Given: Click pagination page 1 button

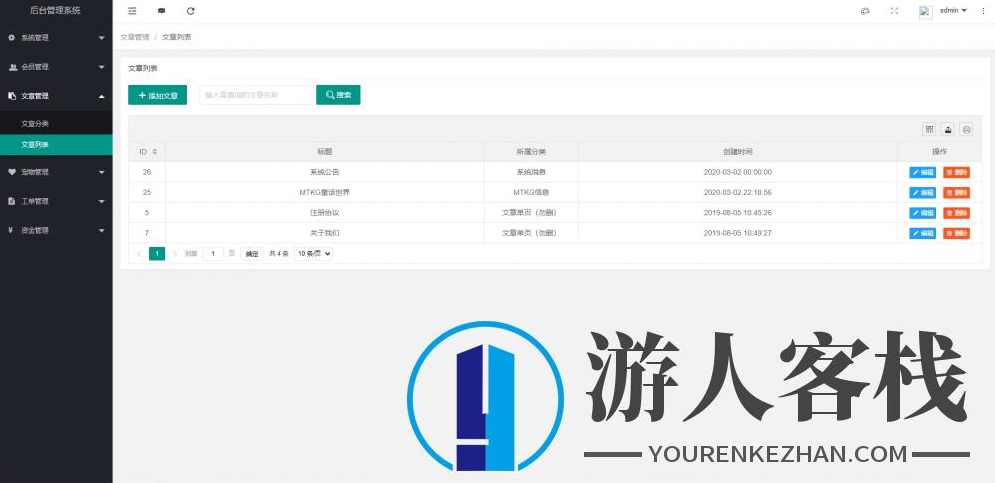Looking at the screenshot, I should 157,253.
